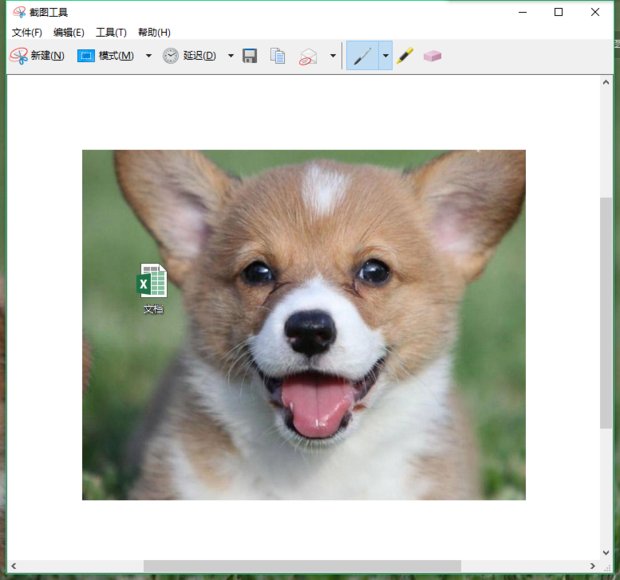Viewport: 620px width, 580px height.
Task: Open the 工具(T) menu
Action: tap(111, 32)
